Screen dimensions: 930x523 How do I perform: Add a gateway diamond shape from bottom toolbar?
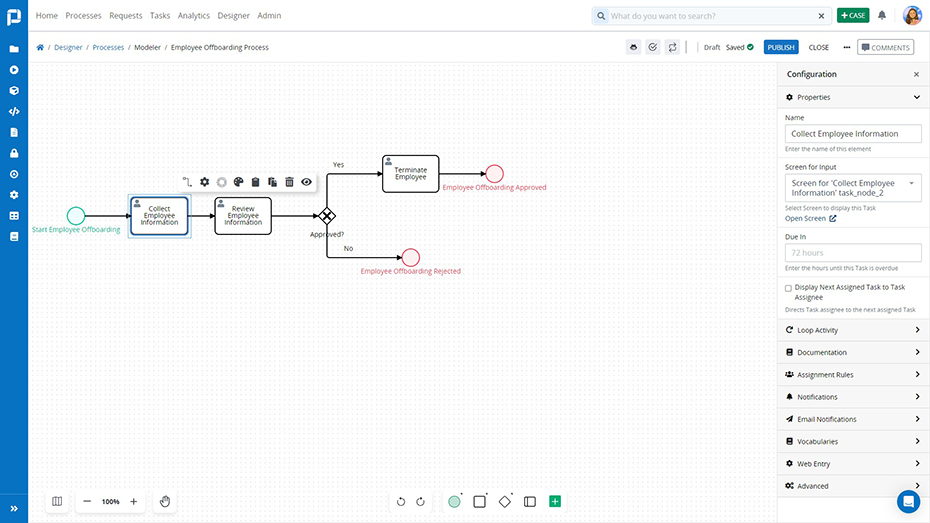click(x=505, y=502)
